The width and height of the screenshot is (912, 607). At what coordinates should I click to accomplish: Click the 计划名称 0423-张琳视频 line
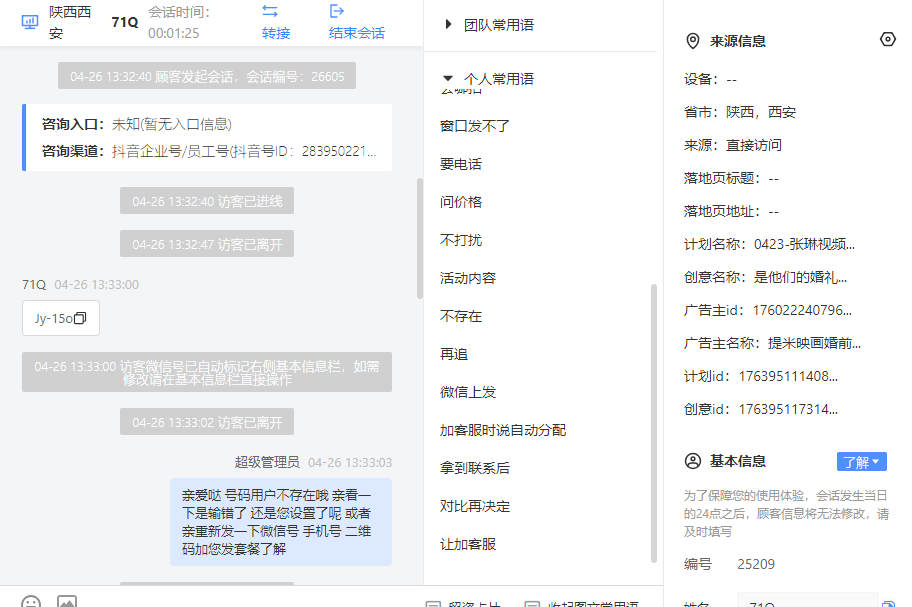click(x=769, y=244)
